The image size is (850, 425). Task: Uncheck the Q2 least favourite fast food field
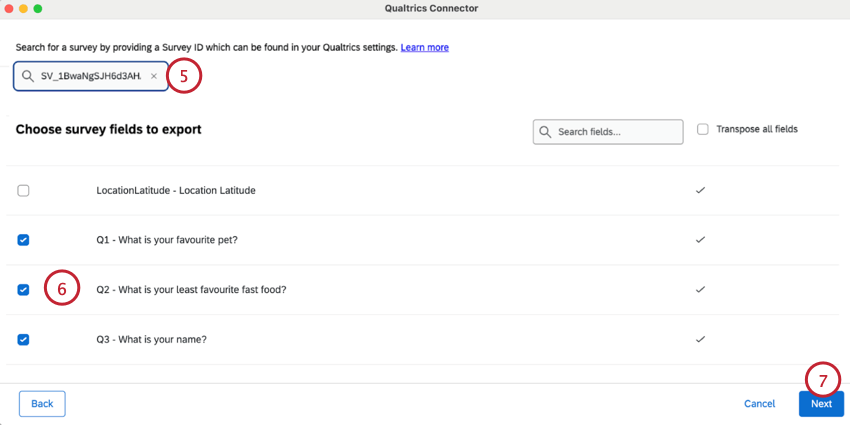[x=23, y=290]
